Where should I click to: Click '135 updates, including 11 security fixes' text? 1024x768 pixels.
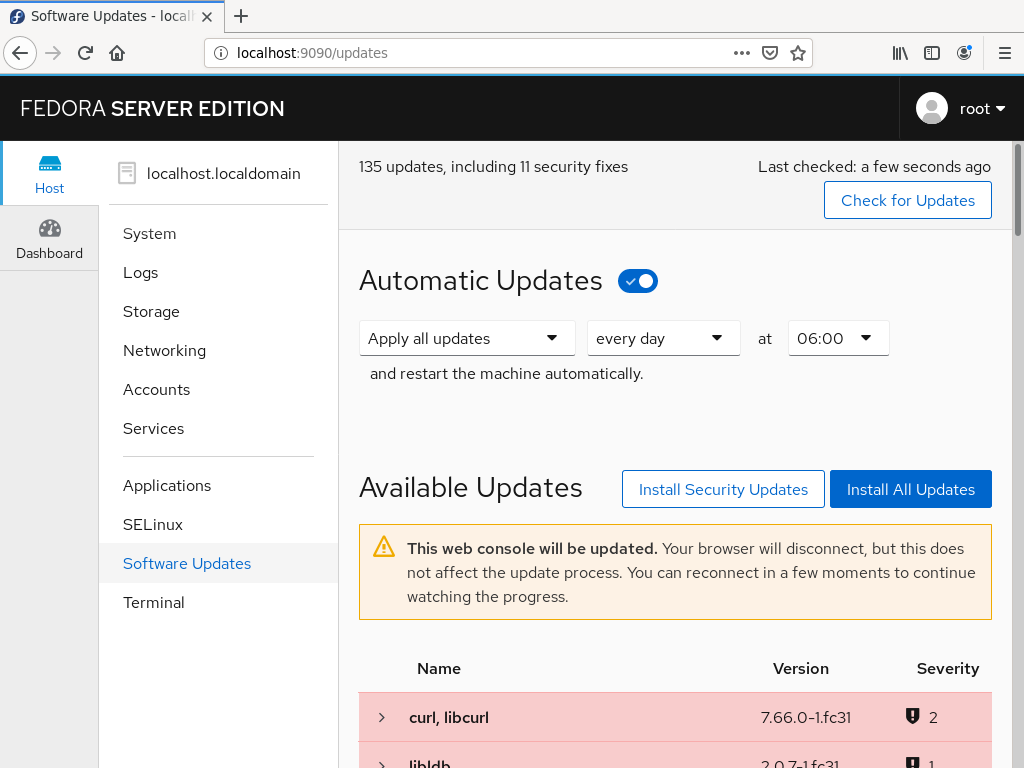[493, 167]
